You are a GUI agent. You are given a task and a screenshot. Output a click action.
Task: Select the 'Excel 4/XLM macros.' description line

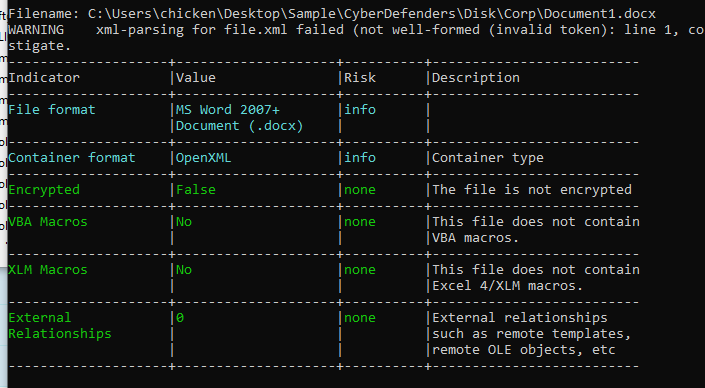click(x=508, y=286)
